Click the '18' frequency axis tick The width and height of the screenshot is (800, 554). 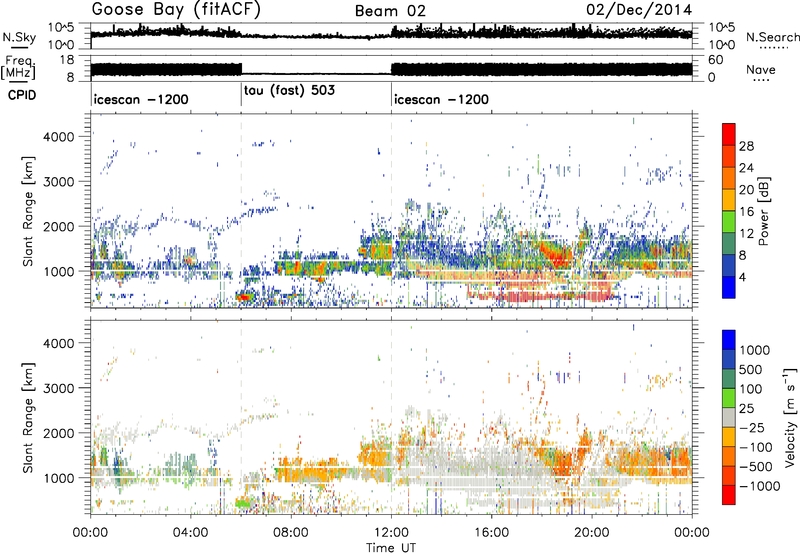coord(67,60)
